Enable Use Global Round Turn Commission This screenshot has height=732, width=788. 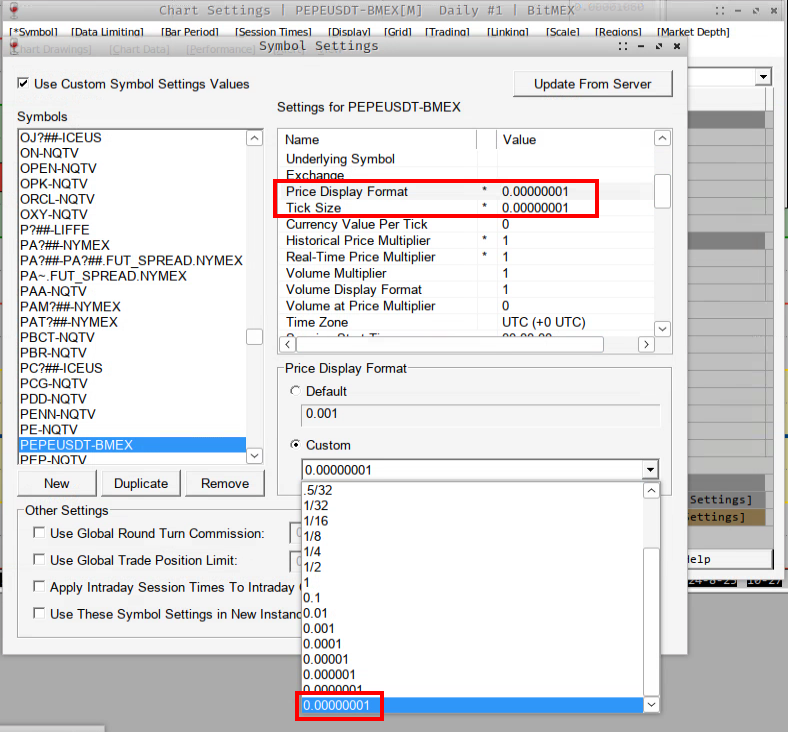pyautogui.click(x=39, y=533)
